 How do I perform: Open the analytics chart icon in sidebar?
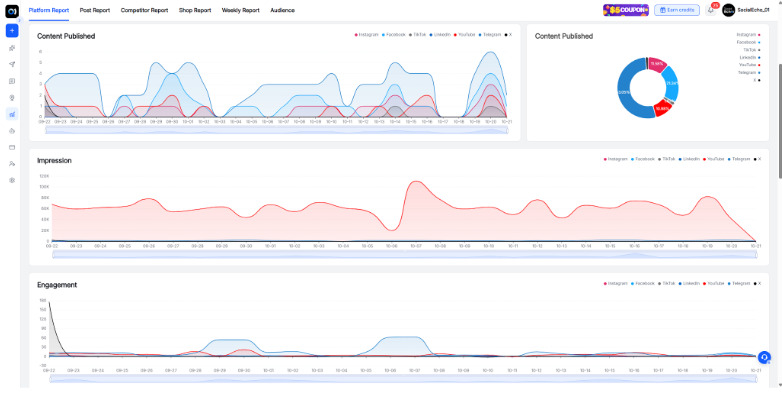pyautogui.click(x=12, y=114)
